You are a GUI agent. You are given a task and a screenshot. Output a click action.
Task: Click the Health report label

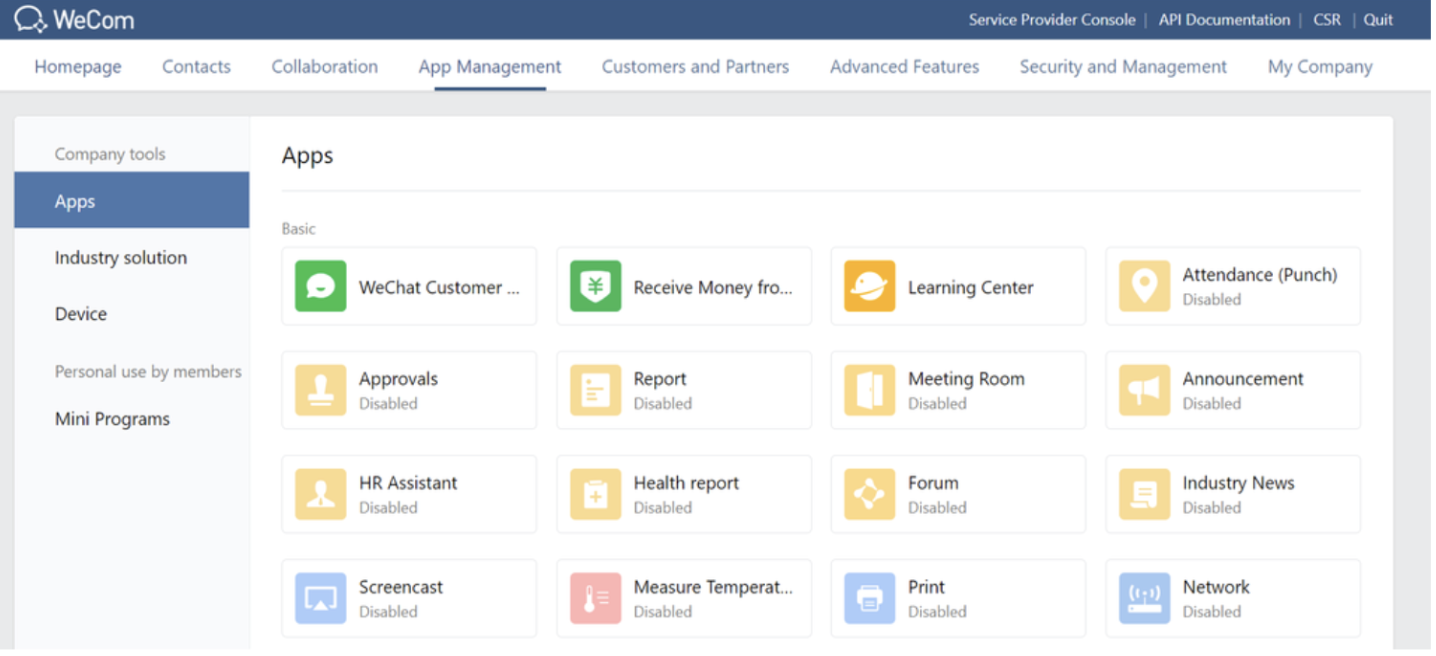pyautogui.click(x=686, y=483)
